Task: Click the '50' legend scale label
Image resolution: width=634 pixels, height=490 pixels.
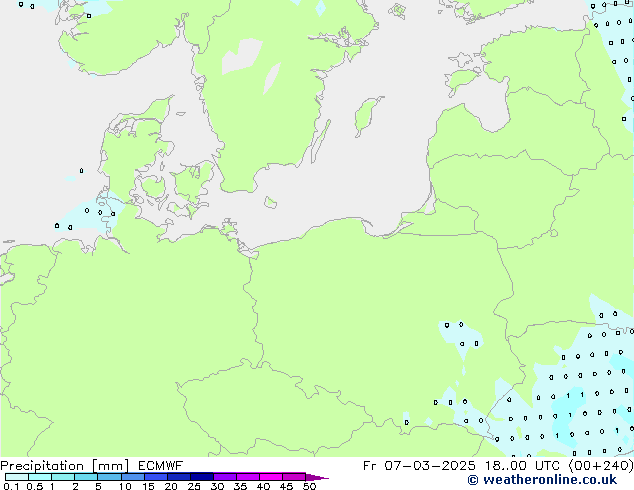Action: [x=309, y=486]
